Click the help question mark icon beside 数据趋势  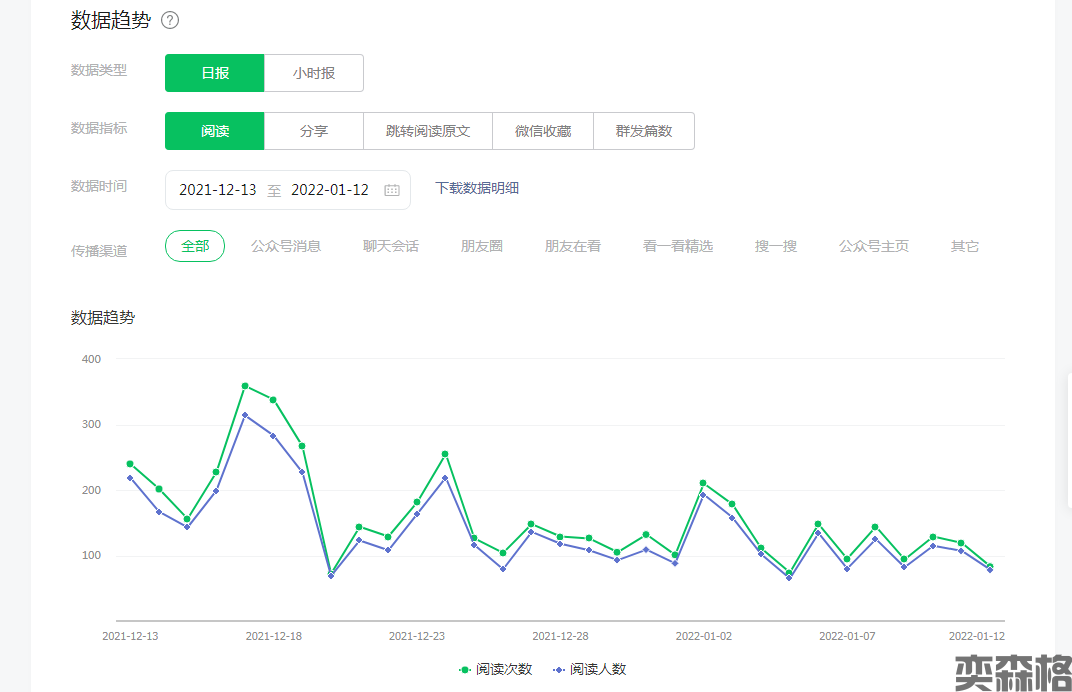pos(170,20)
